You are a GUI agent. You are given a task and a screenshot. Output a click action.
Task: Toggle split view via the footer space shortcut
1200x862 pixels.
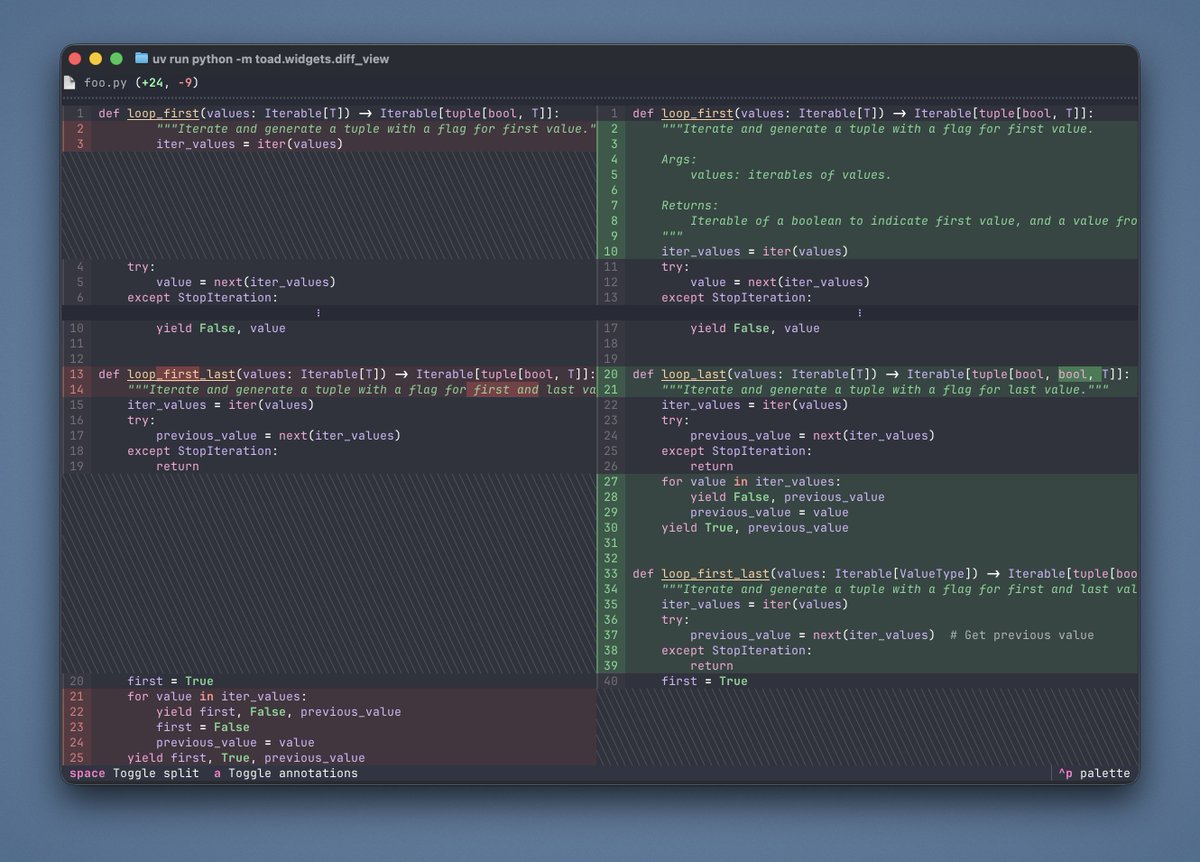[x=133, y=773]
